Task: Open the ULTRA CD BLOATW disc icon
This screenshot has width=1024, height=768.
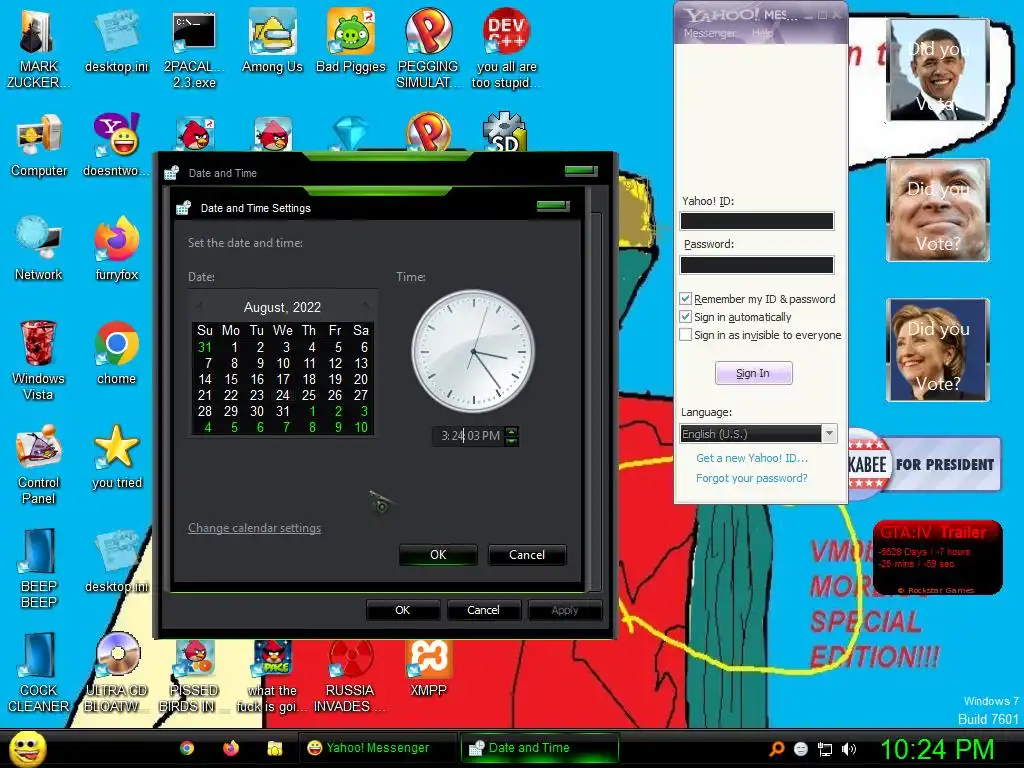Action: [x=116, y=673]
